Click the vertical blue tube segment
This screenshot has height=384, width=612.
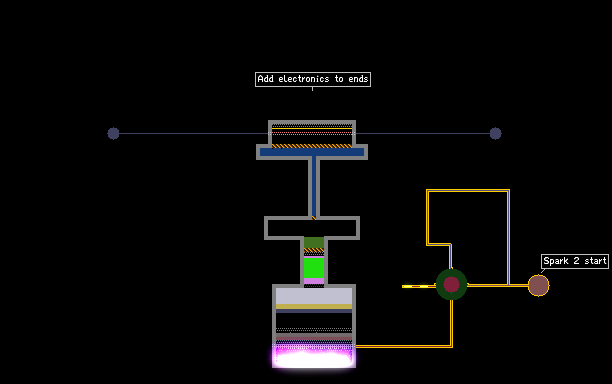point(314,187)
